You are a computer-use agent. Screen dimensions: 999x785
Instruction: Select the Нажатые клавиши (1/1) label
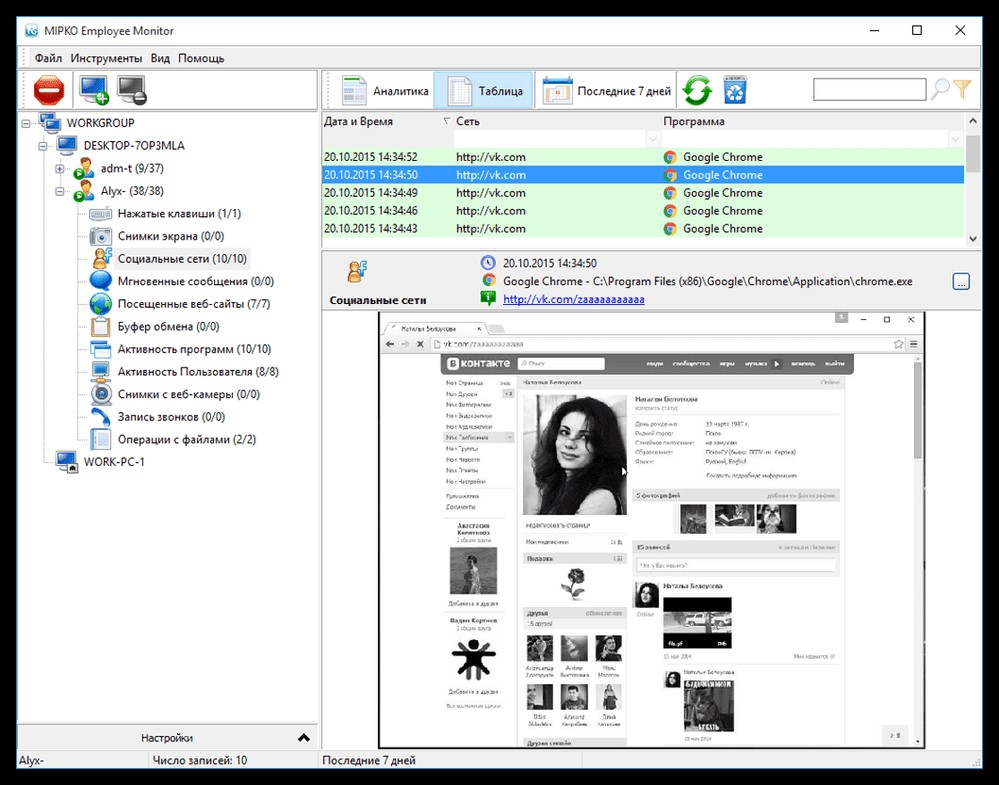click(x=179, y=213)
